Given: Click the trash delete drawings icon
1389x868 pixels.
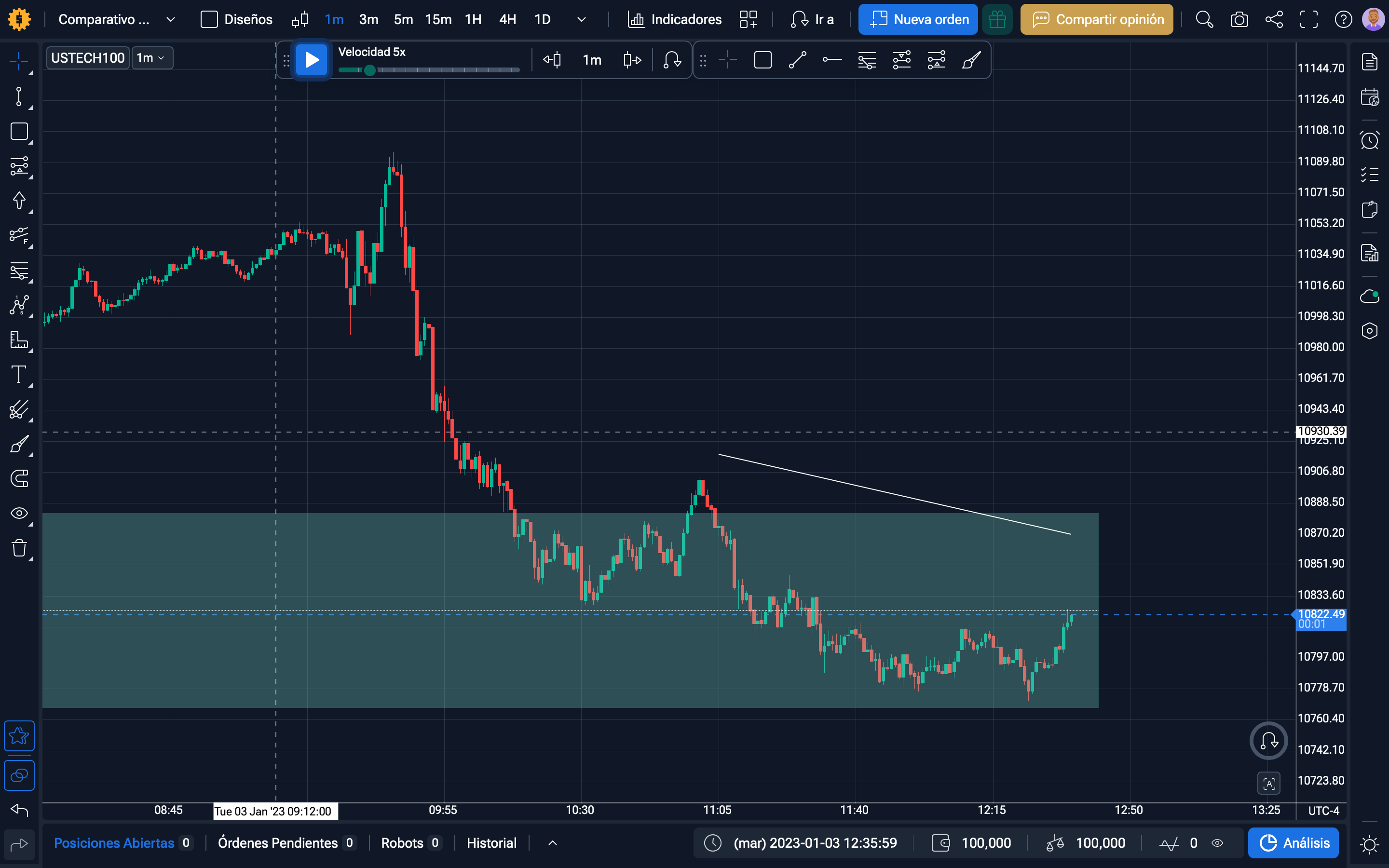Looking at the screenshot, I should (19, 548).
